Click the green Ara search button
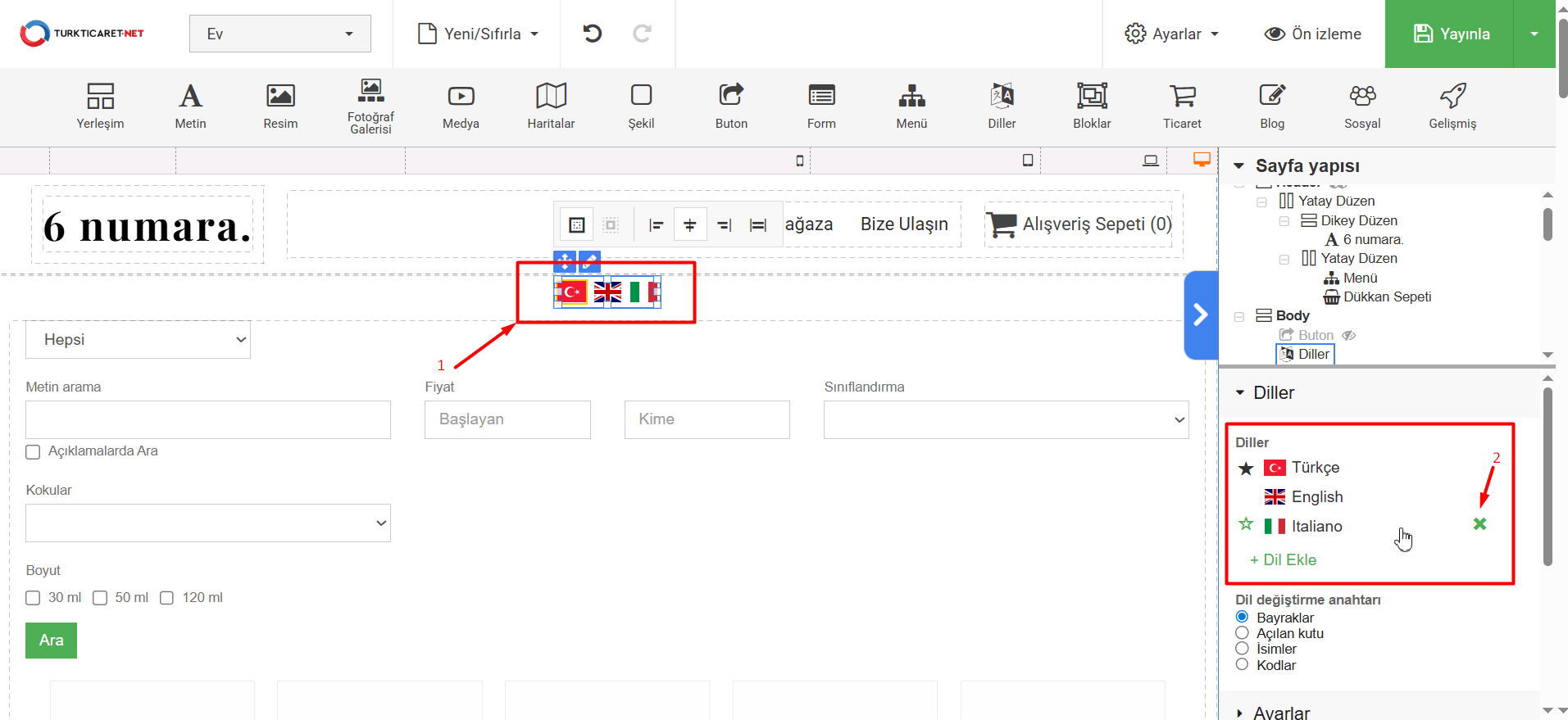Viewport: 1568px width, 720px height. 51,641
